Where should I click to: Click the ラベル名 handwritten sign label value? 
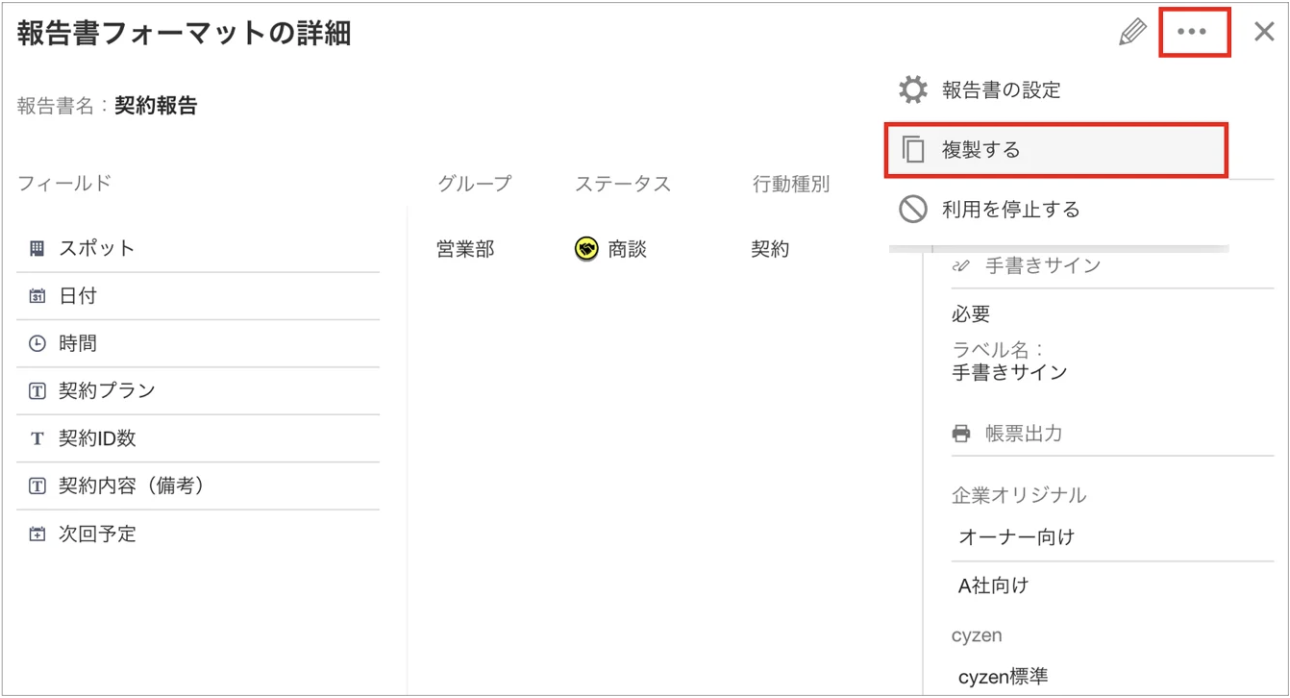pyautogui.click(x=1010, y=373)
